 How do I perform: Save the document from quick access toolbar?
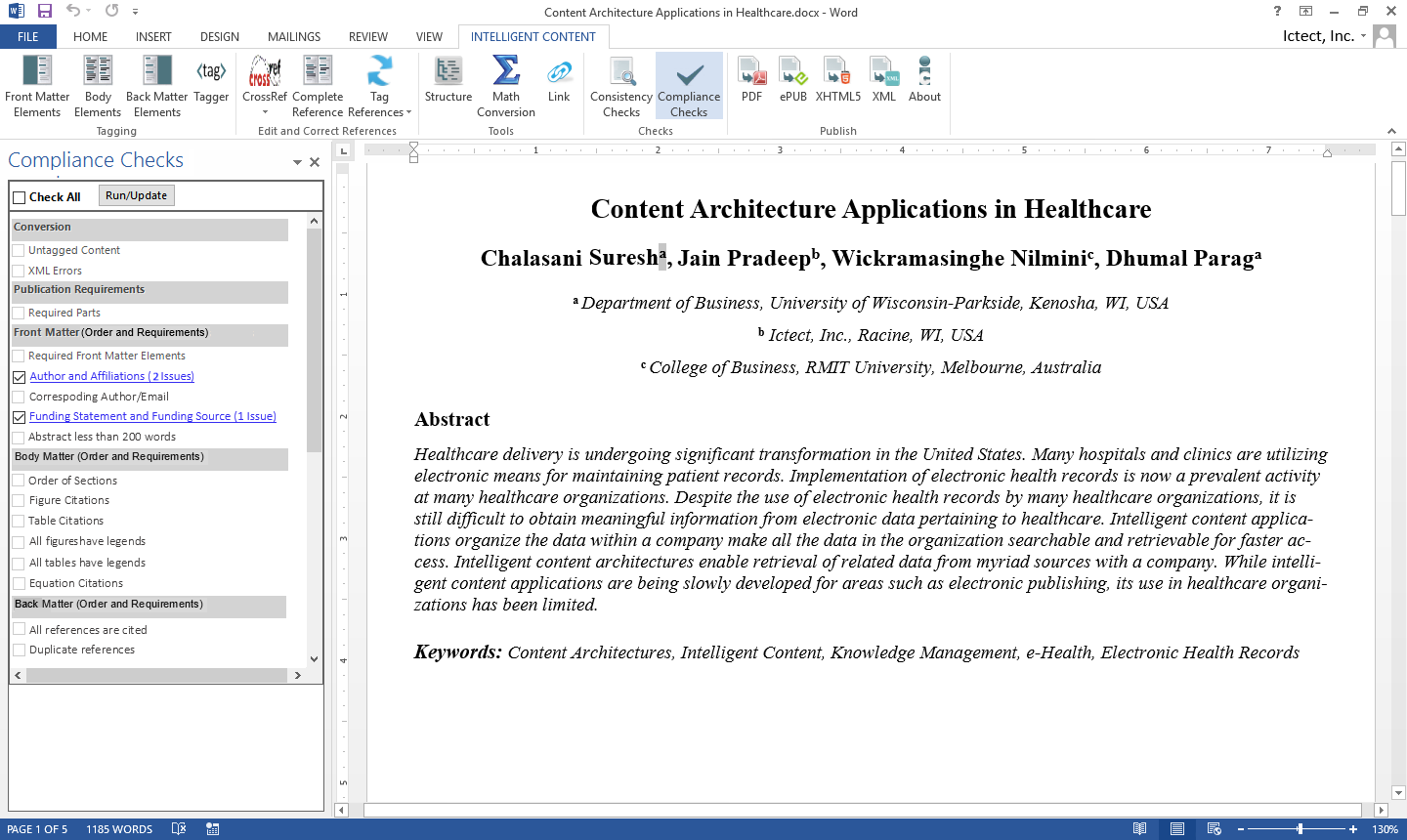(x=44, y=11)
